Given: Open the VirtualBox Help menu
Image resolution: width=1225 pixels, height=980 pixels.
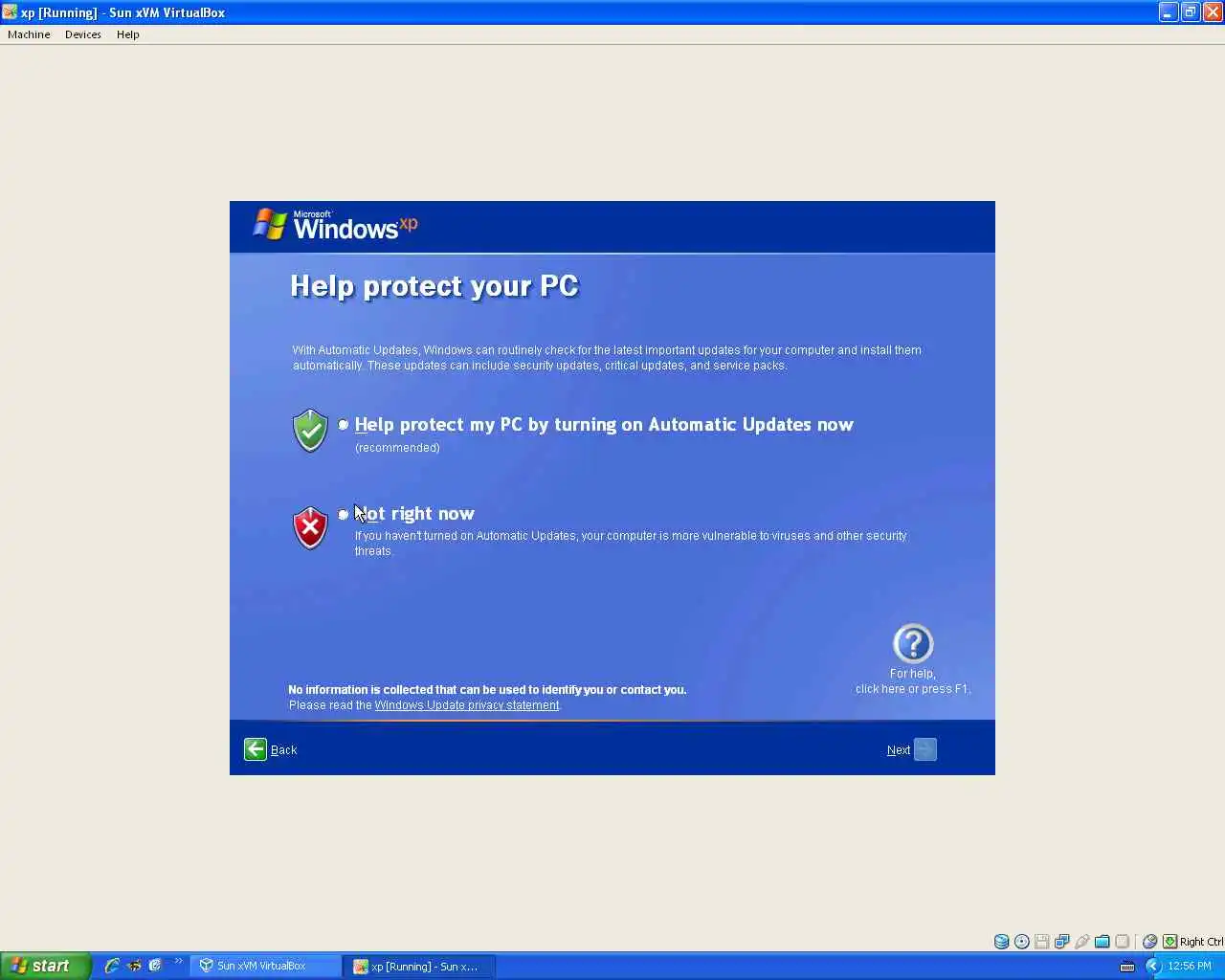Looking at the screenshot, I should 128,34.
